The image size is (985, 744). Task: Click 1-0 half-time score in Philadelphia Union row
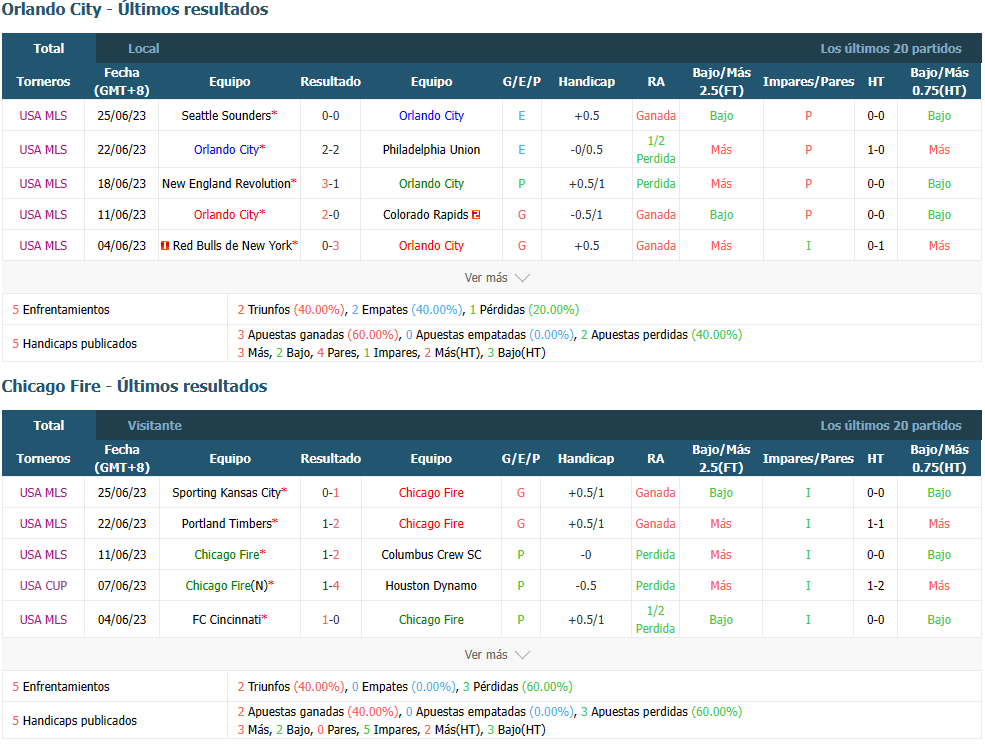[876, 150]
